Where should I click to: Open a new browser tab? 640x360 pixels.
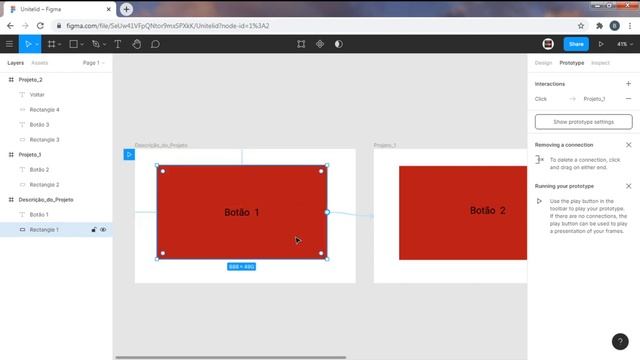[x=127, y=9]
